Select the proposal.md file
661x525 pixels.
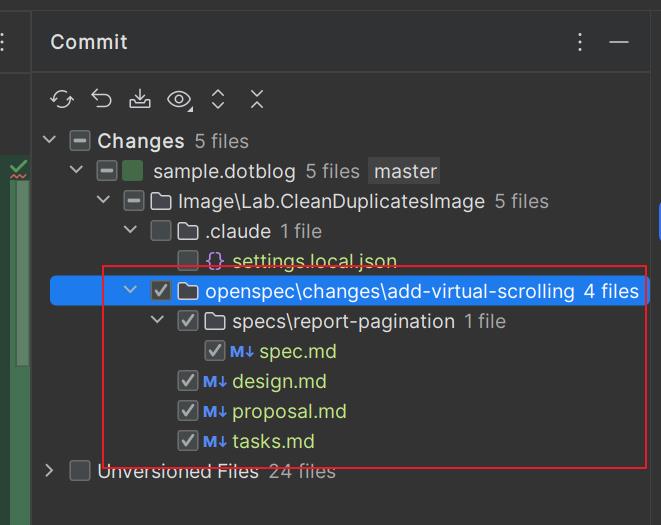(x=289, y=411)
